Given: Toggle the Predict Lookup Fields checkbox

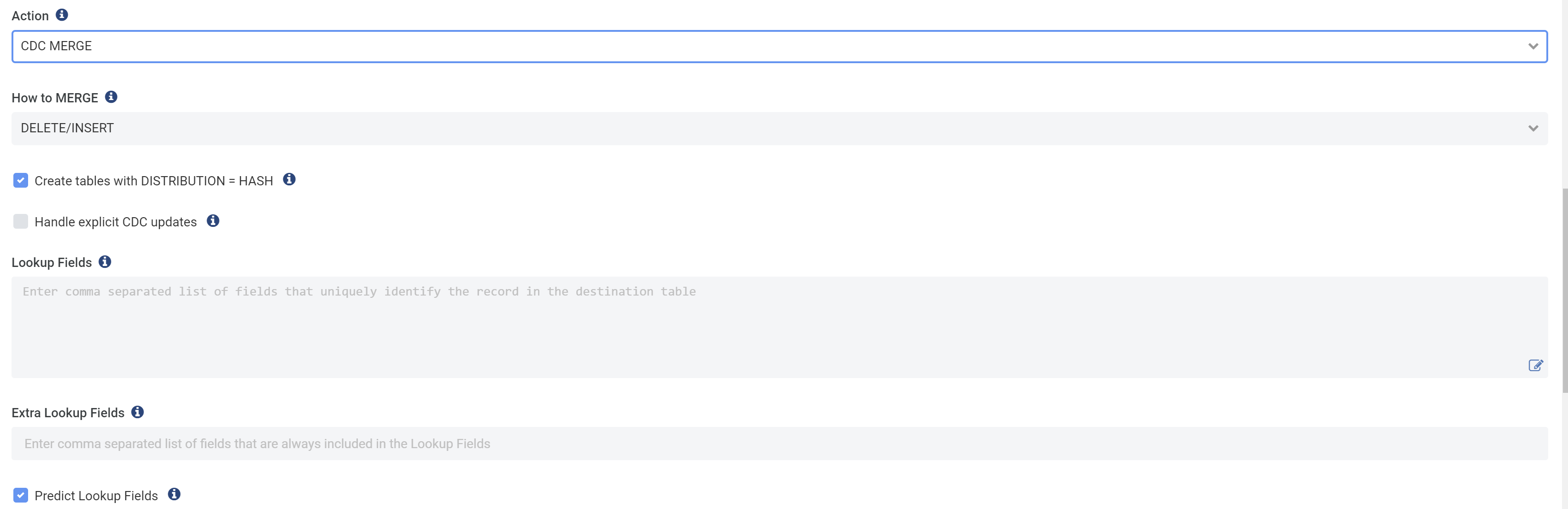Looking at the screenshot, I should point(21,495).
